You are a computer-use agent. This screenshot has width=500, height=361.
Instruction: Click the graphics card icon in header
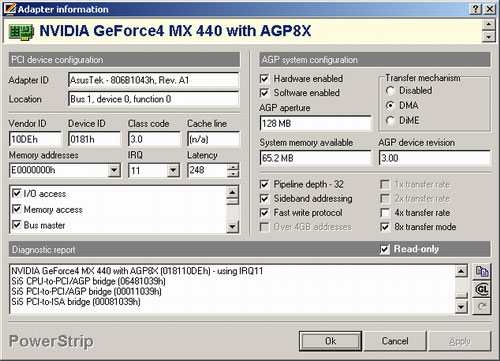21,32
